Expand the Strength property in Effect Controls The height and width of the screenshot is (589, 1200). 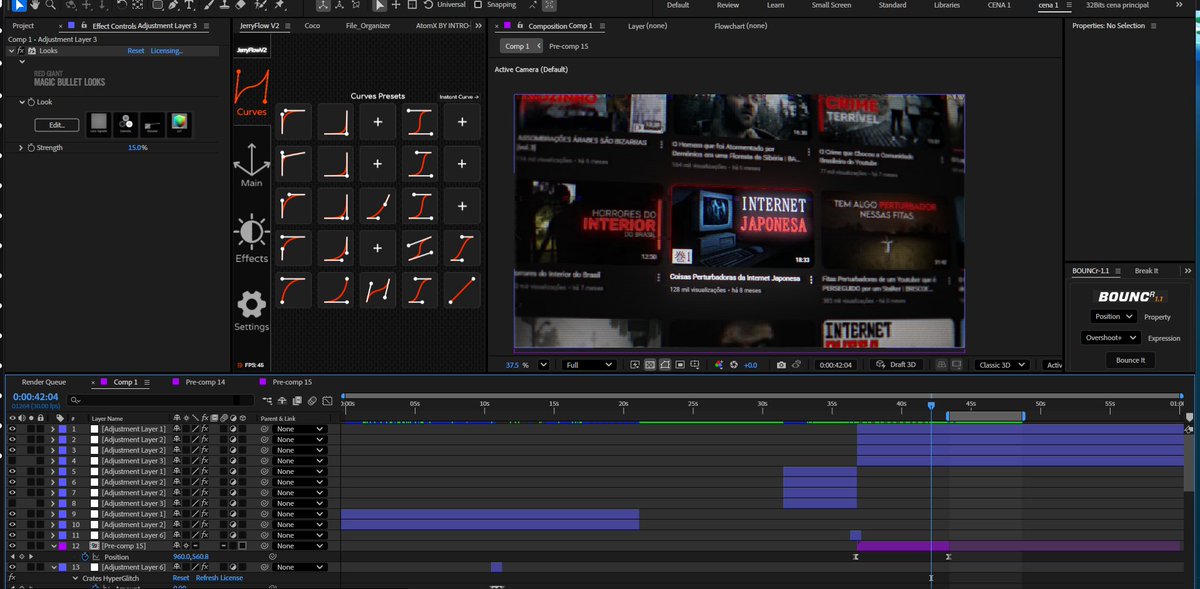coord(21,148)
